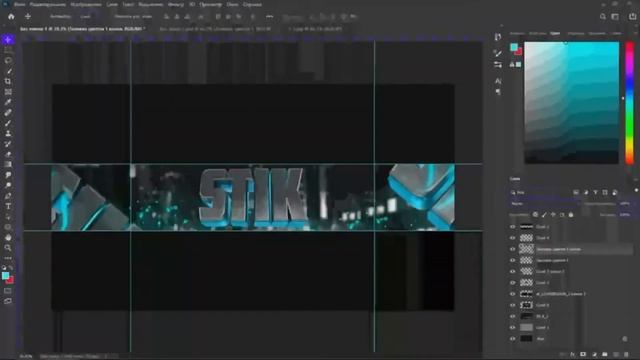The width and height of the screenshot is (640, 360).
Task: Open the Фильтр menu
Action: coord(176,4)
